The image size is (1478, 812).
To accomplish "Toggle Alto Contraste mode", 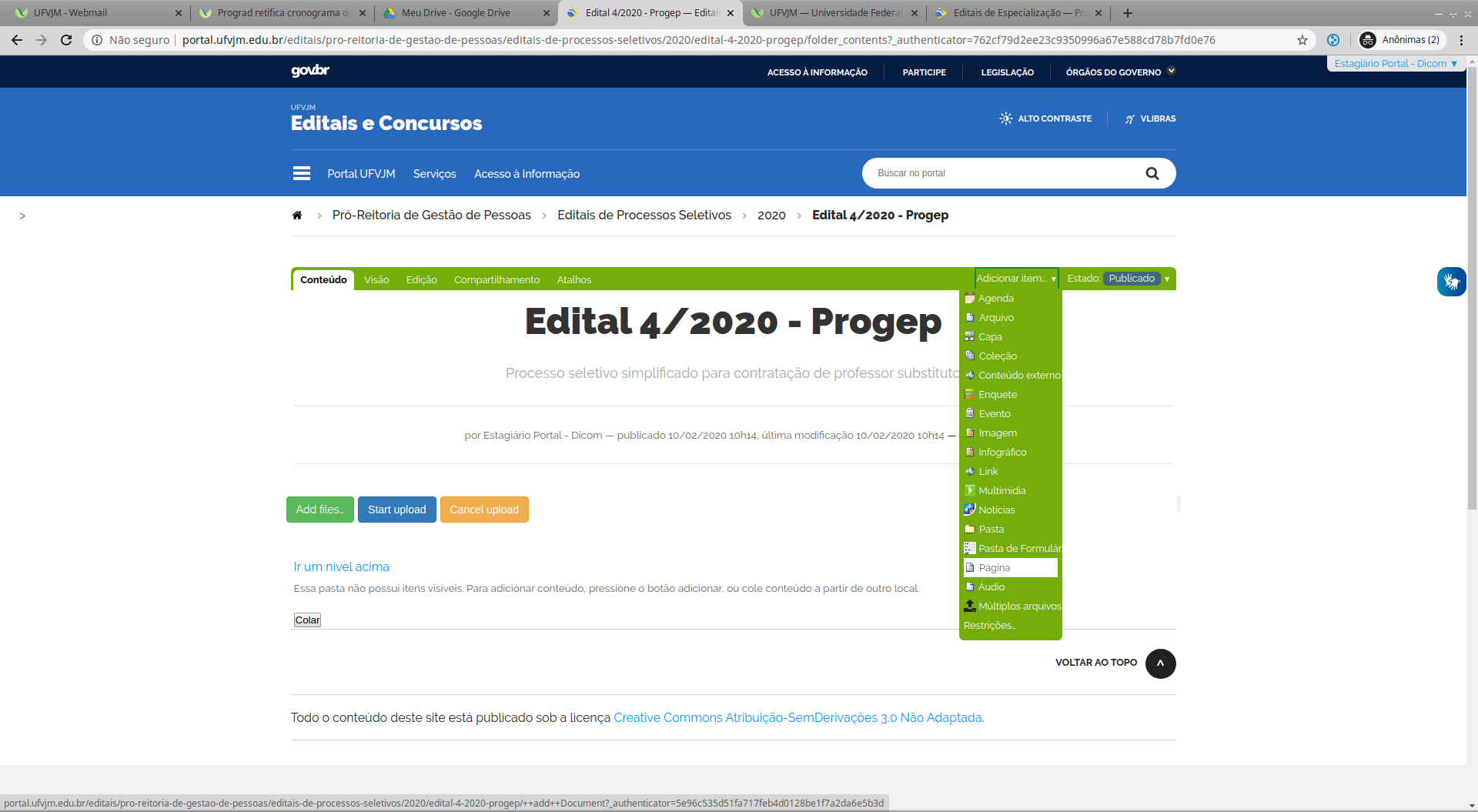I will point(1045,119).
